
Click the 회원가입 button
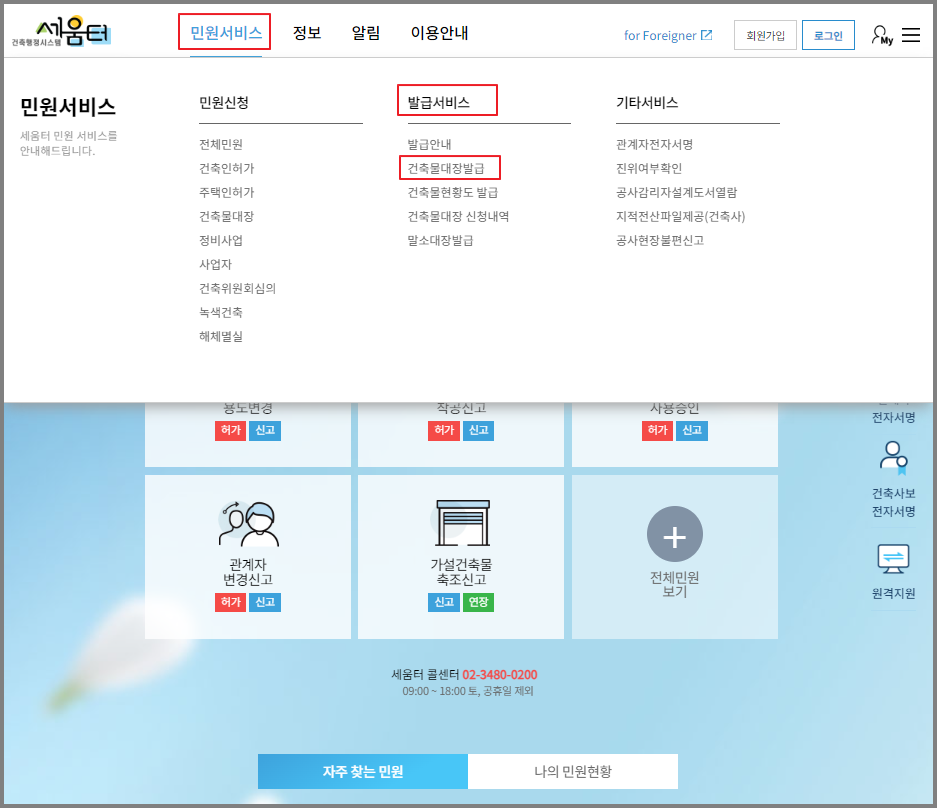point(764,33)
